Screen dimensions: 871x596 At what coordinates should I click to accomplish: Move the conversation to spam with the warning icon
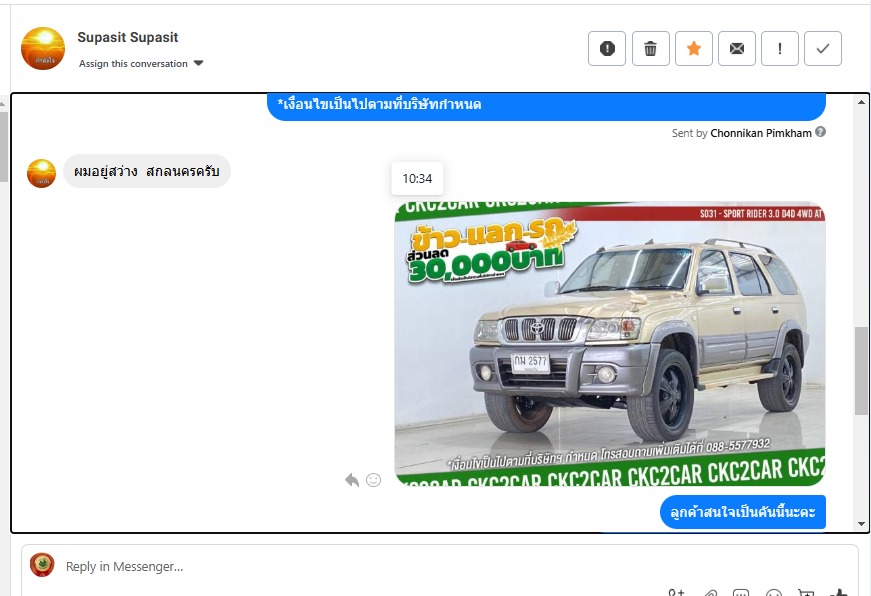pyautogui.click(x=607, y=49)
